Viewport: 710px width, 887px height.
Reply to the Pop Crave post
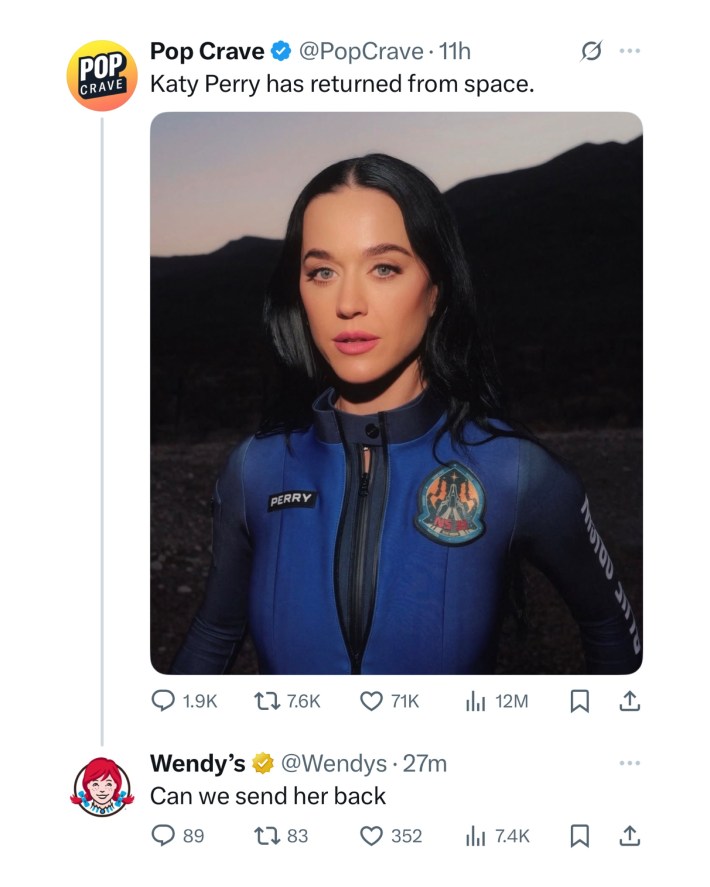163,702
